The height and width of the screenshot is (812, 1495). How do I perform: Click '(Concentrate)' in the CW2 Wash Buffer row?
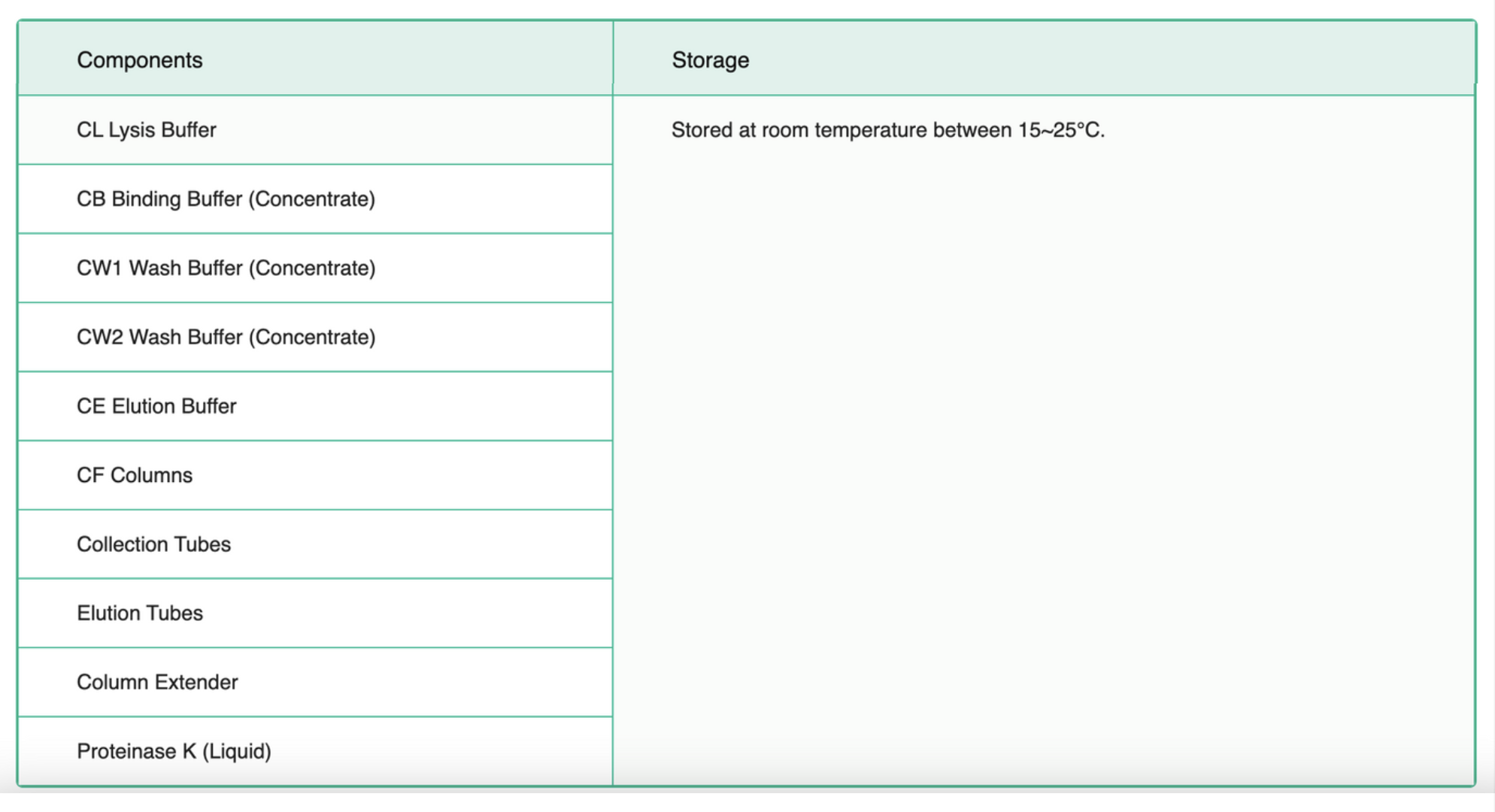pyautogui.click(x=311, y=338)
